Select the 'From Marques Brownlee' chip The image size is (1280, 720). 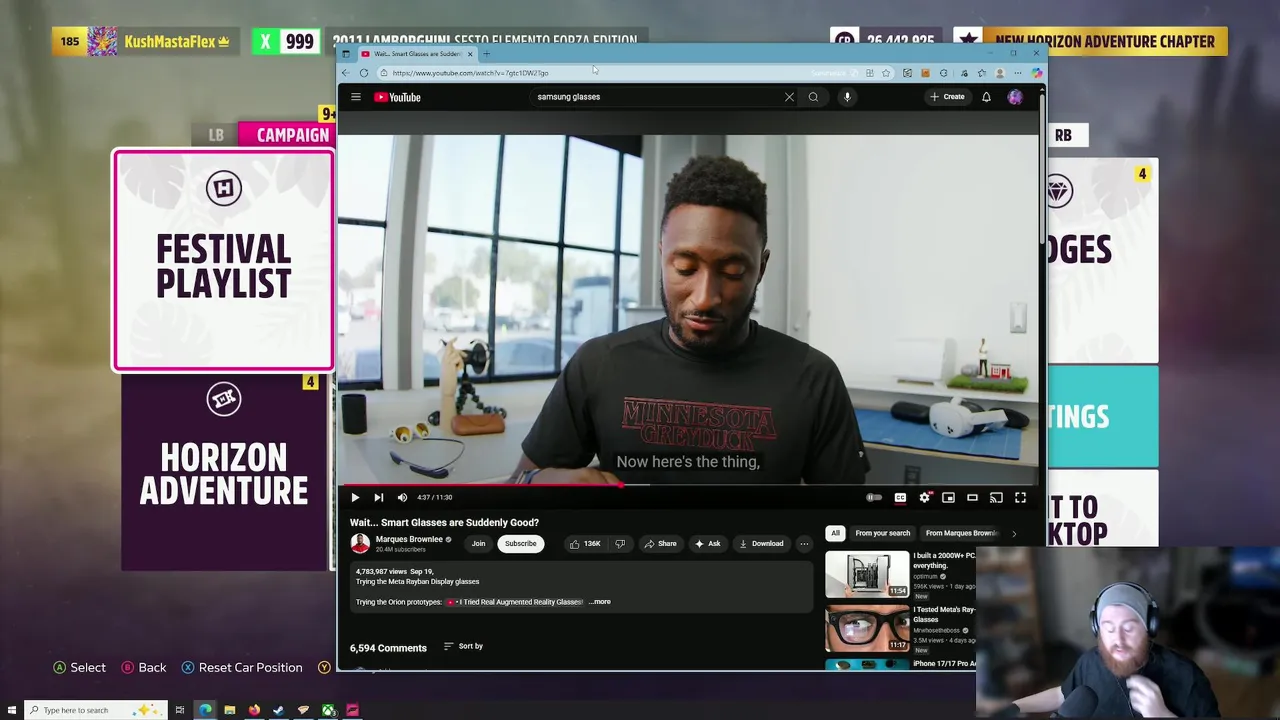961,533
